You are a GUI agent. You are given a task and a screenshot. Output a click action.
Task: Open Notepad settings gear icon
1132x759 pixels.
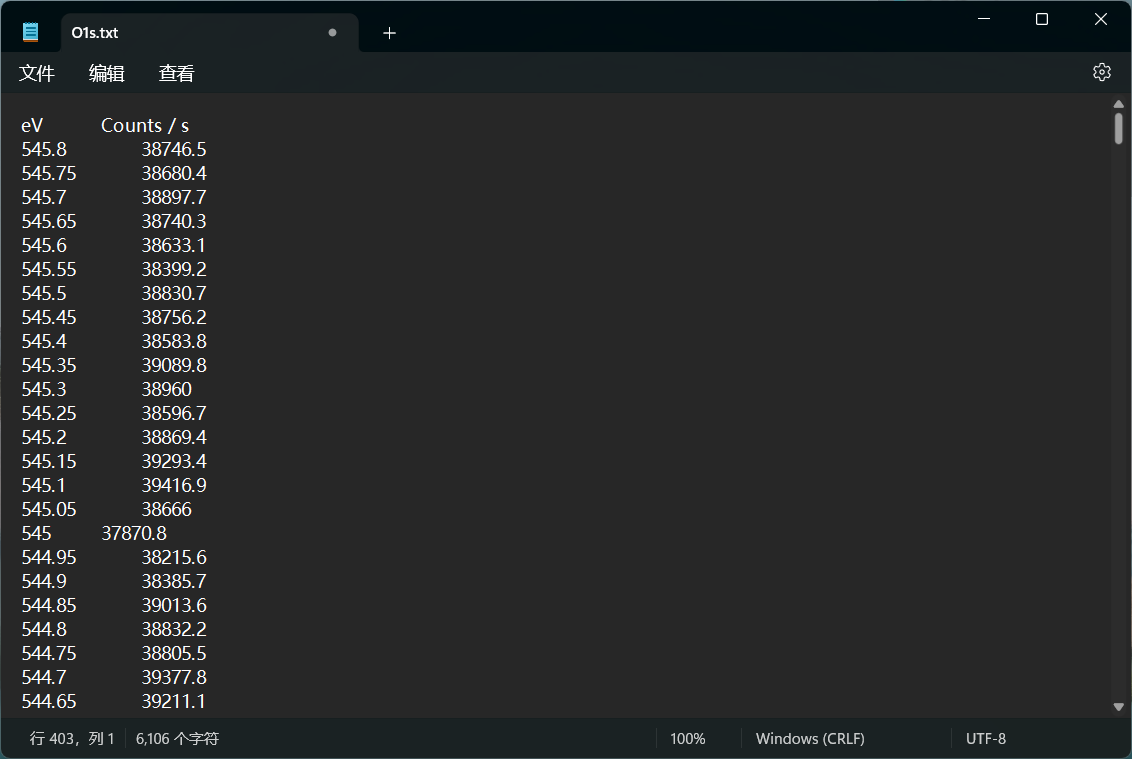(1101, 72)
